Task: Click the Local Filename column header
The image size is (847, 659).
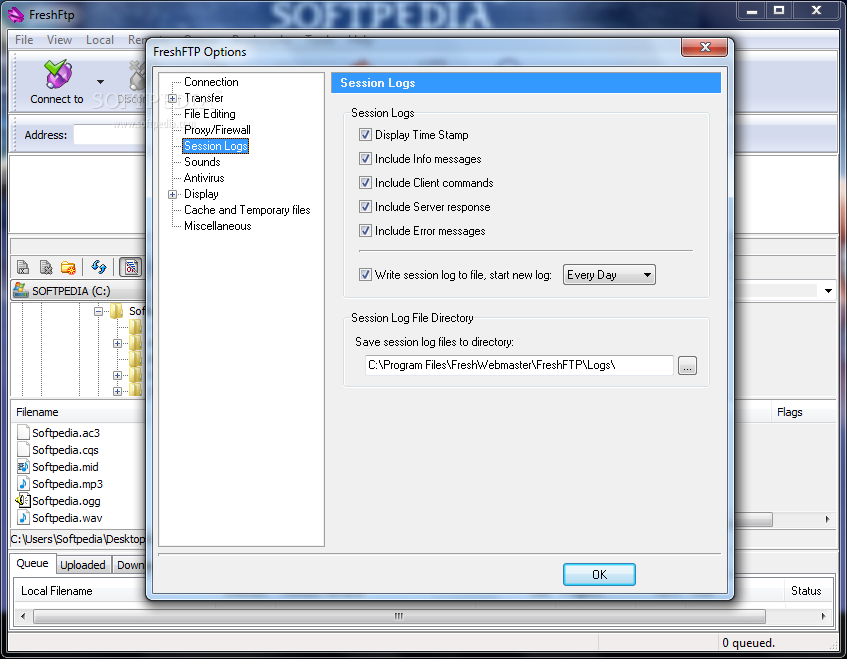Action: [x=80, y=591]
